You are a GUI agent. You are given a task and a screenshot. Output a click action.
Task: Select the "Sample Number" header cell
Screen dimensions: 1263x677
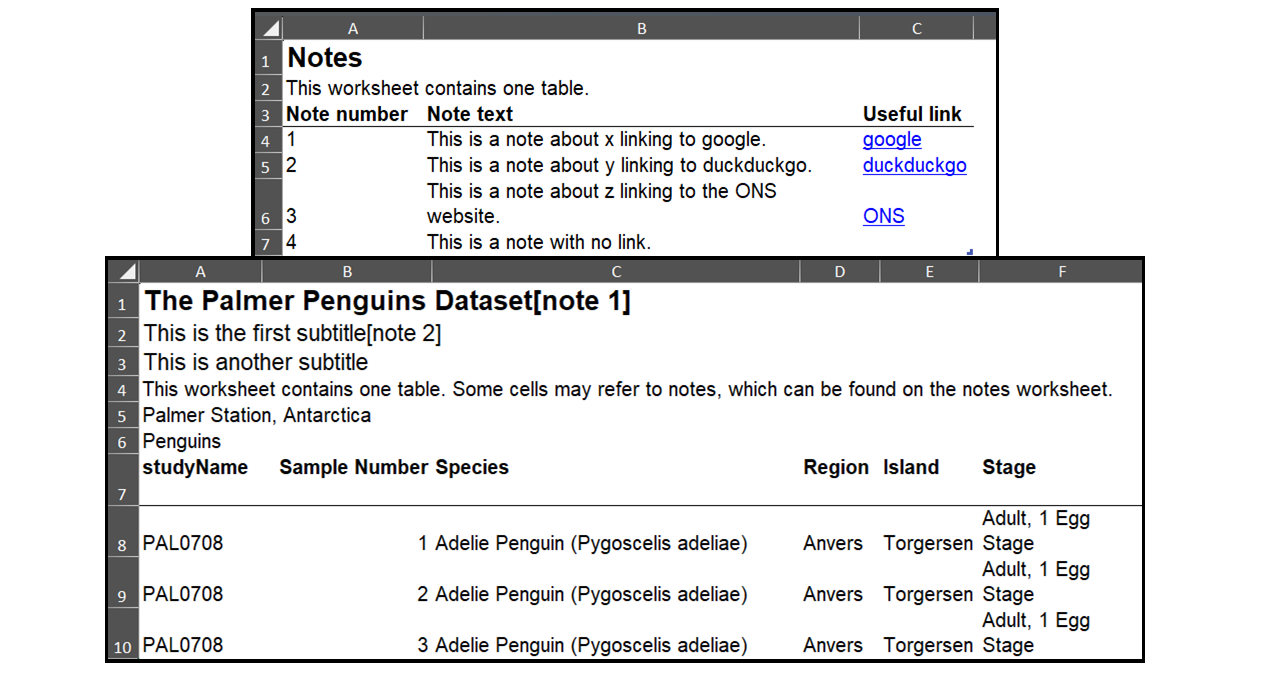pos(354,467)
